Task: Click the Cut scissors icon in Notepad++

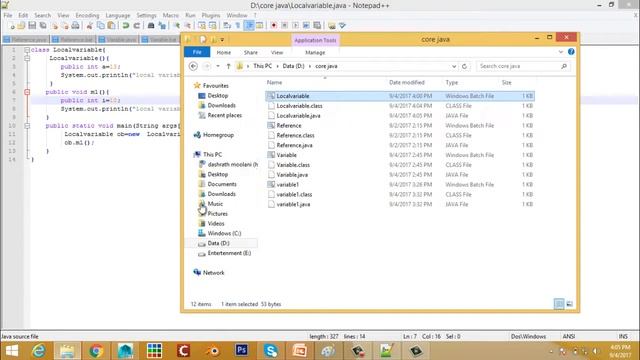Action: click(x=89, y=26)
